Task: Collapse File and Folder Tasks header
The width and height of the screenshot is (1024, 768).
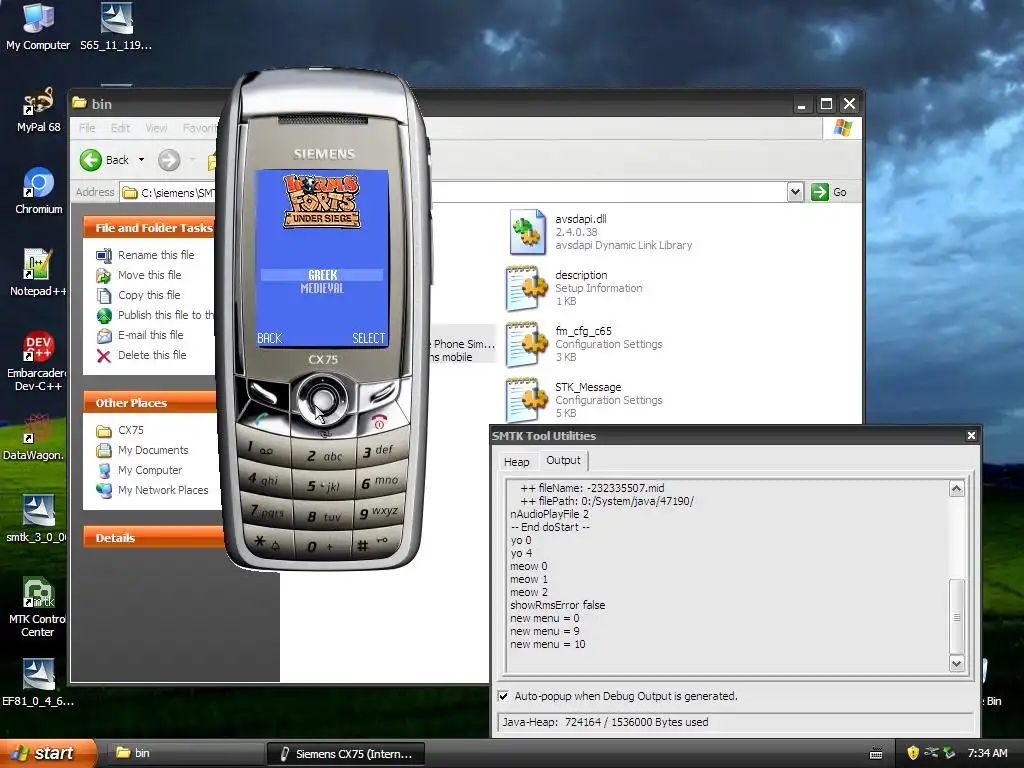Action: [153, 228]
